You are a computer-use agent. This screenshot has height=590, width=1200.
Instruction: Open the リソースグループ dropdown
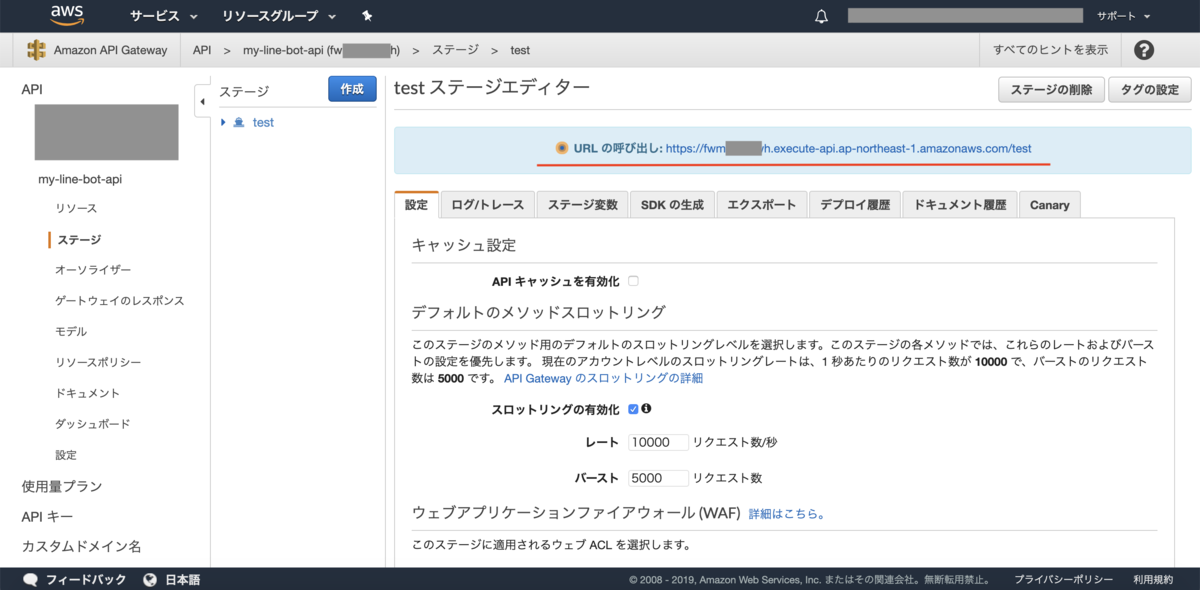(x=279, y=16)
